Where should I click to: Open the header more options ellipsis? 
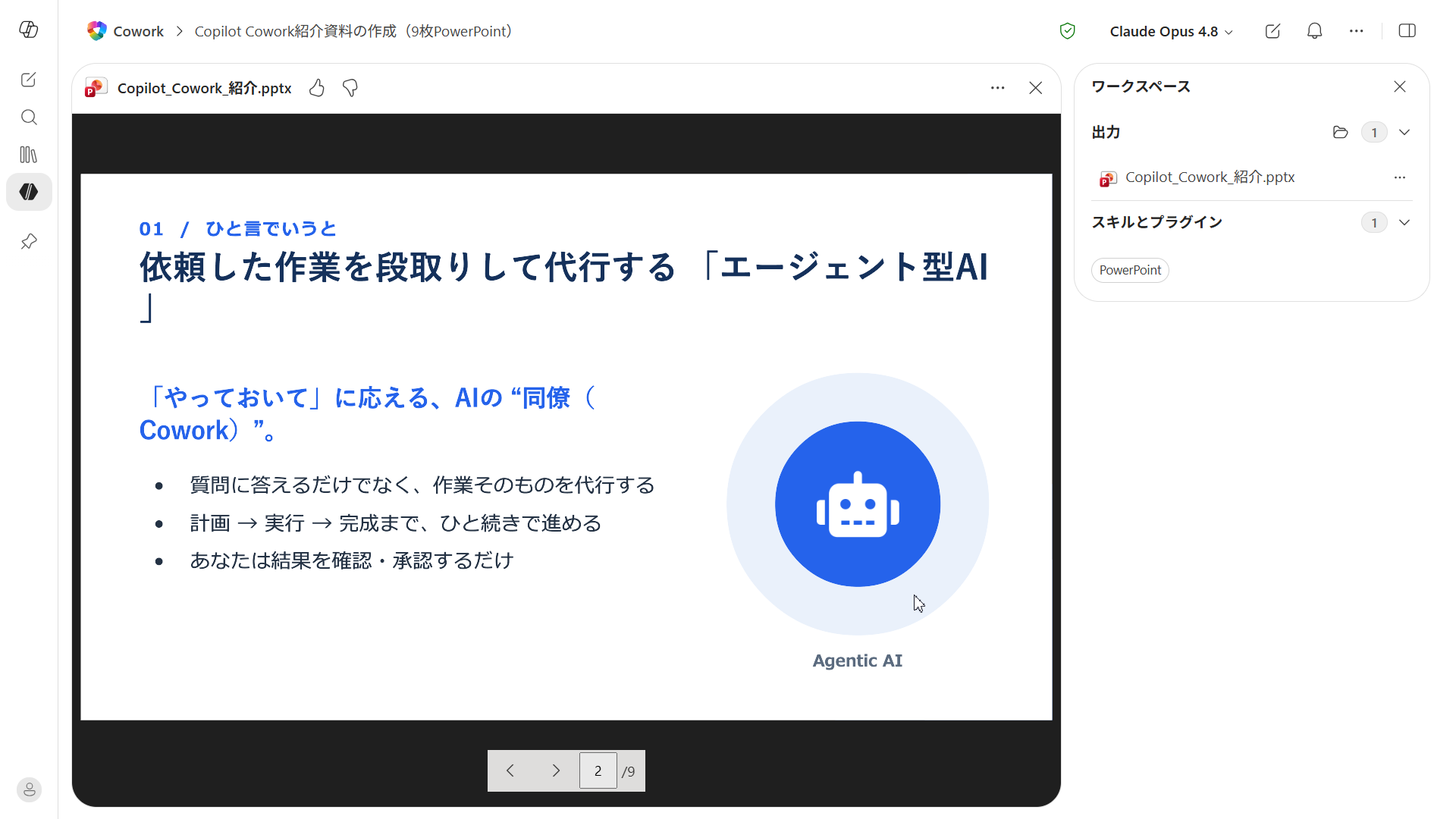[x=1356, y=31]
